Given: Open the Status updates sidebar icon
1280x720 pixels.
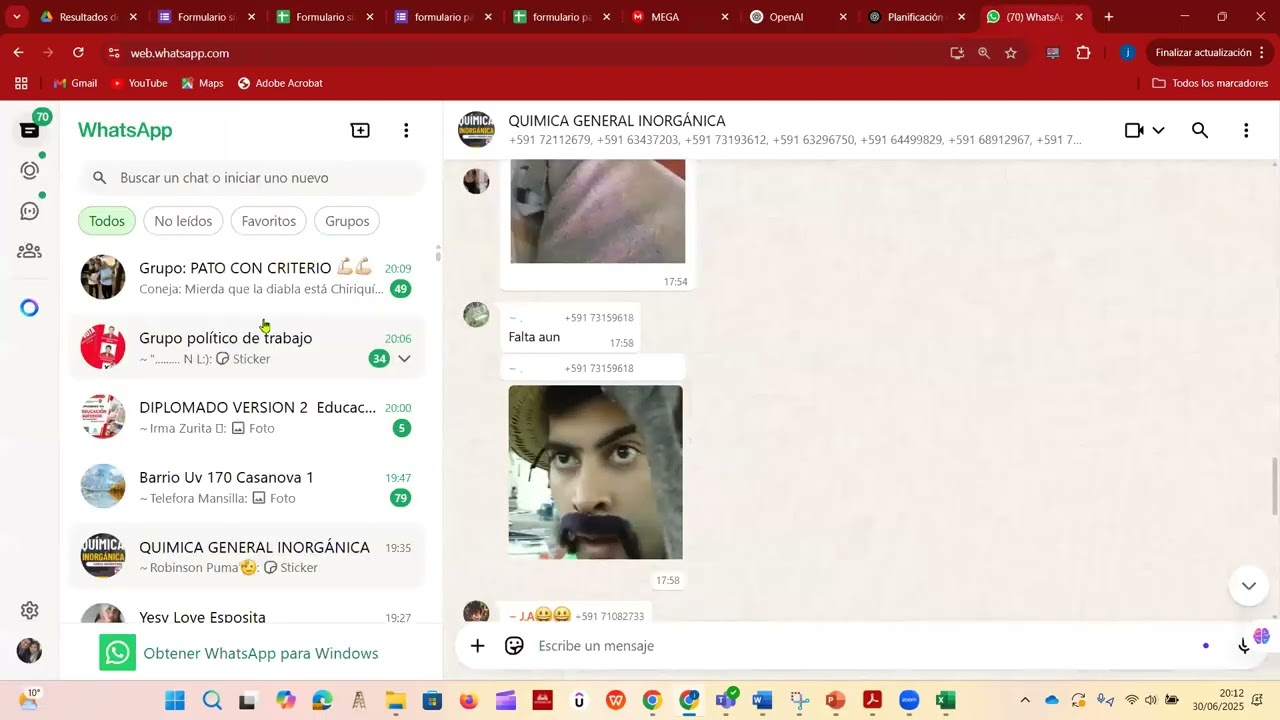Looking at the screenshot, I should [30, 170].
